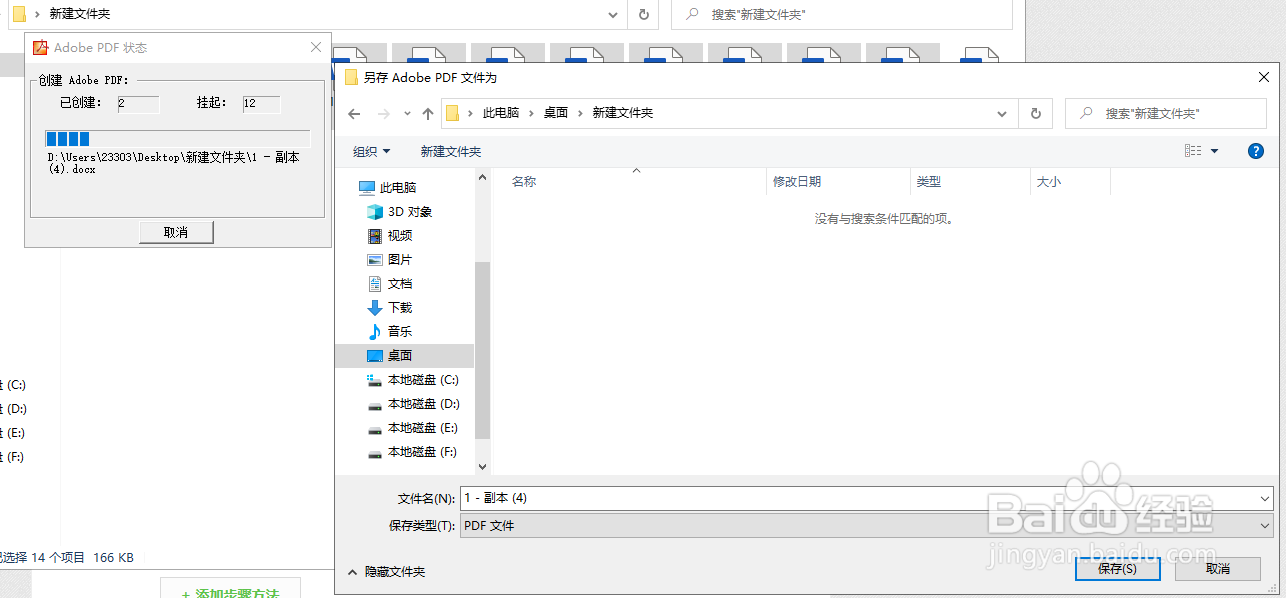The height and width of the screenshot is (598, 1286).
Task: Click 已创建 count field showing 2
Action: point(138,104)
